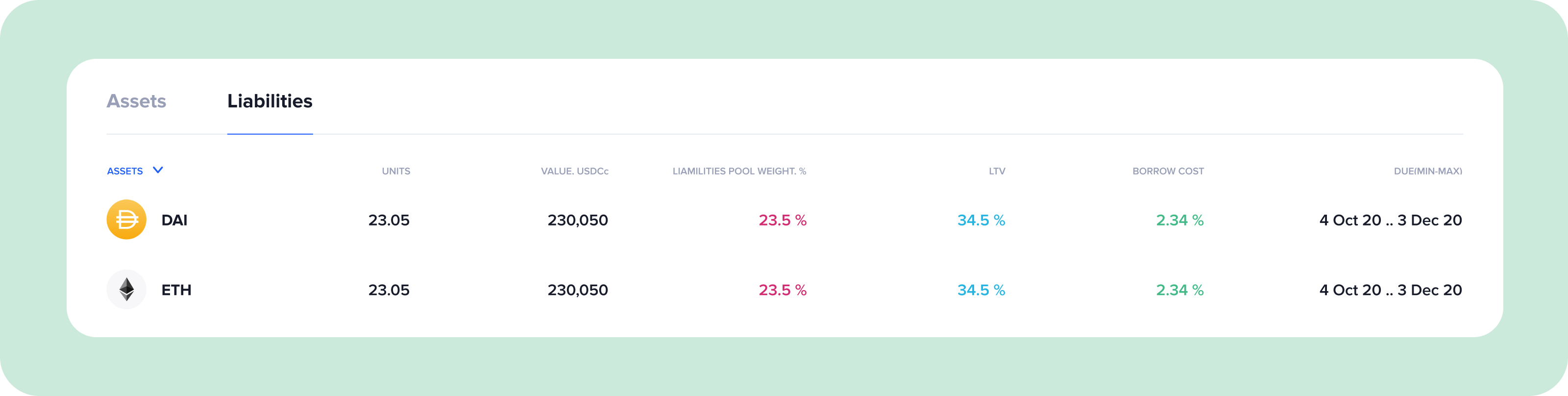Click ETH's 34.5 % LTV value
This screenshot has height=396, width=1568.
(x=981, y=290)
